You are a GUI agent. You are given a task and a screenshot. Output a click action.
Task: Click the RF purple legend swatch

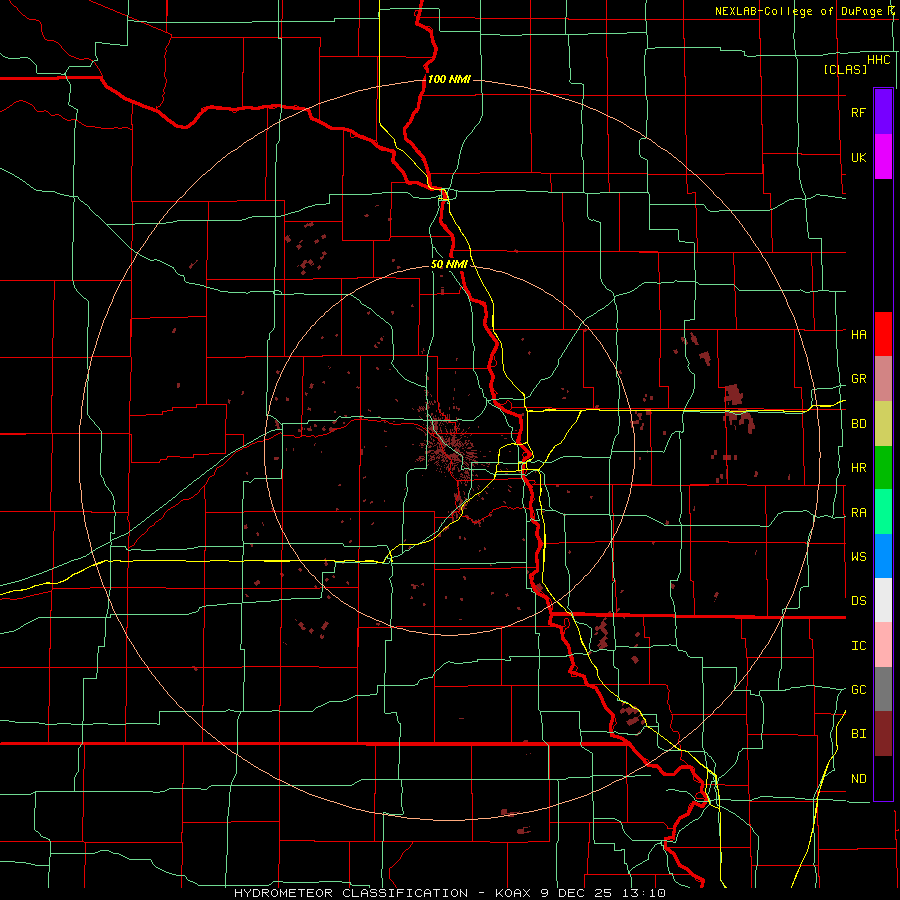coord(883,112)
